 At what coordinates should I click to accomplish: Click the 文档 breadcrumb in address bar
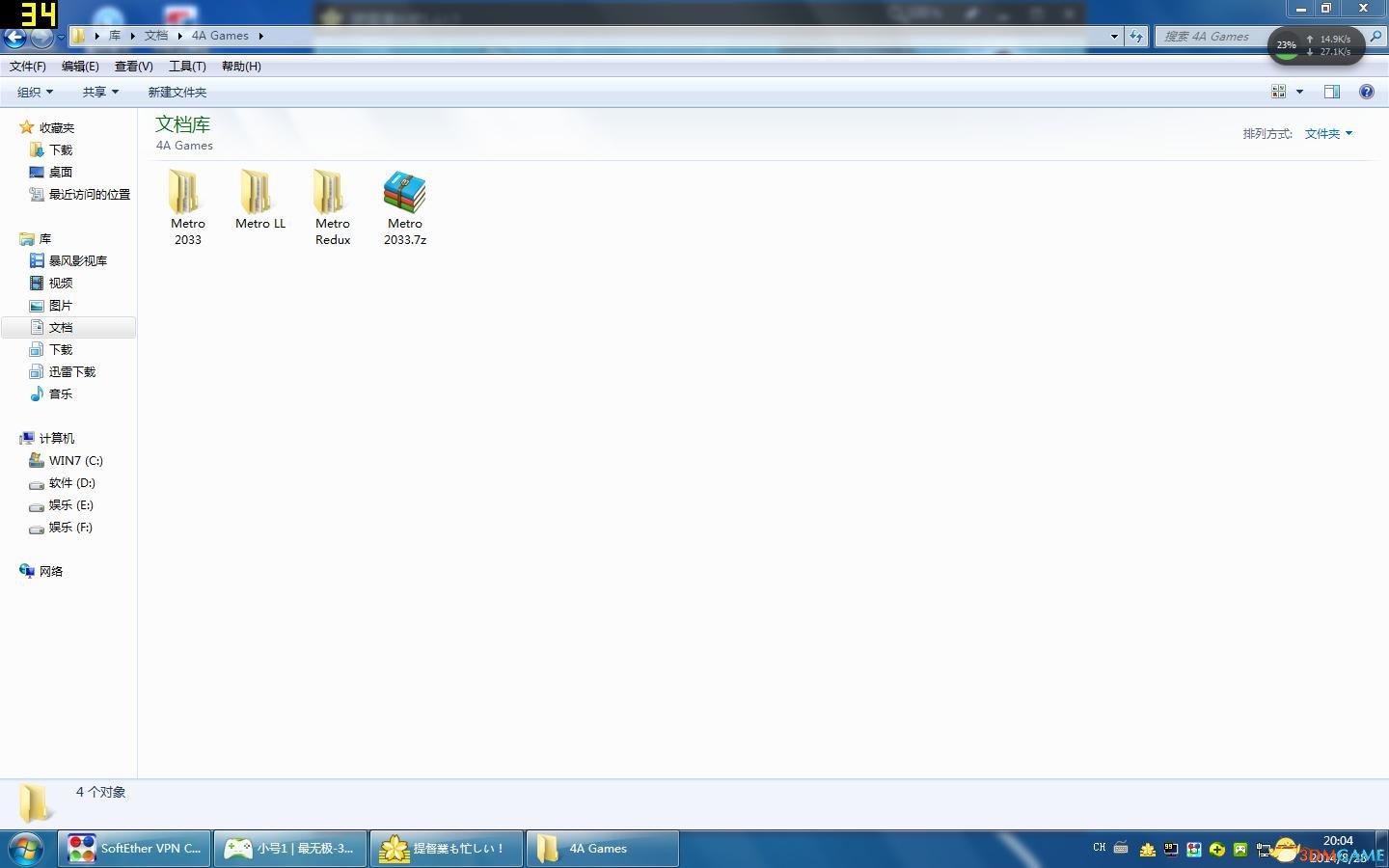pos(156,36)
